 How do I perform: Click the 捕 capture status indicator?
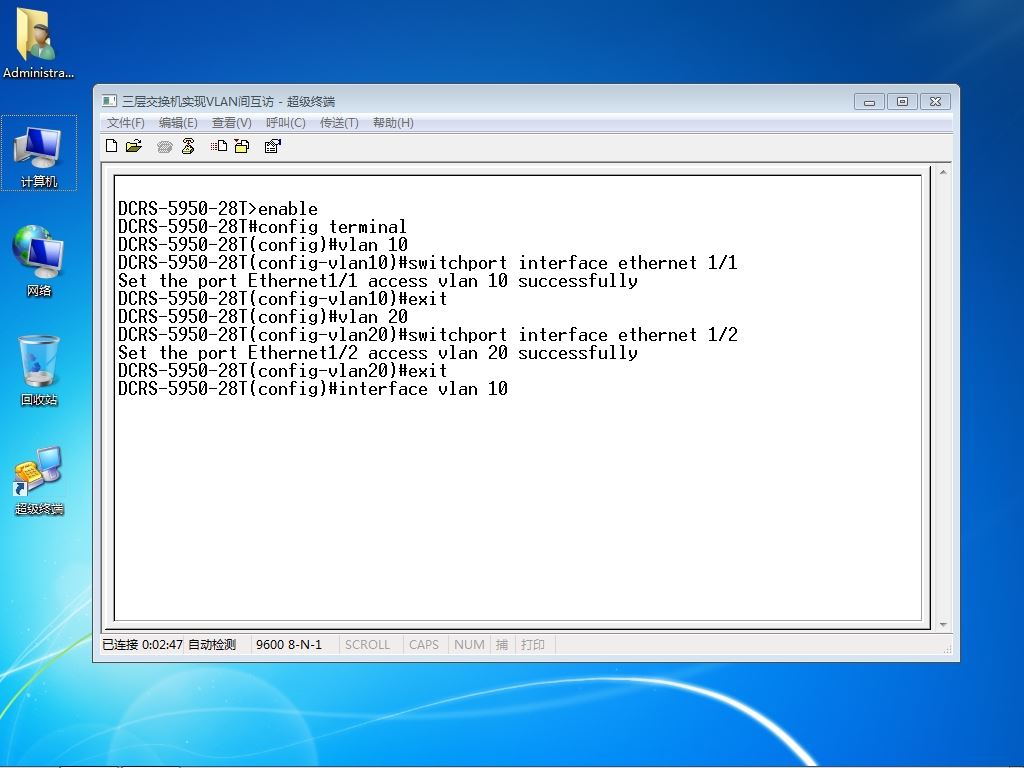502,645
